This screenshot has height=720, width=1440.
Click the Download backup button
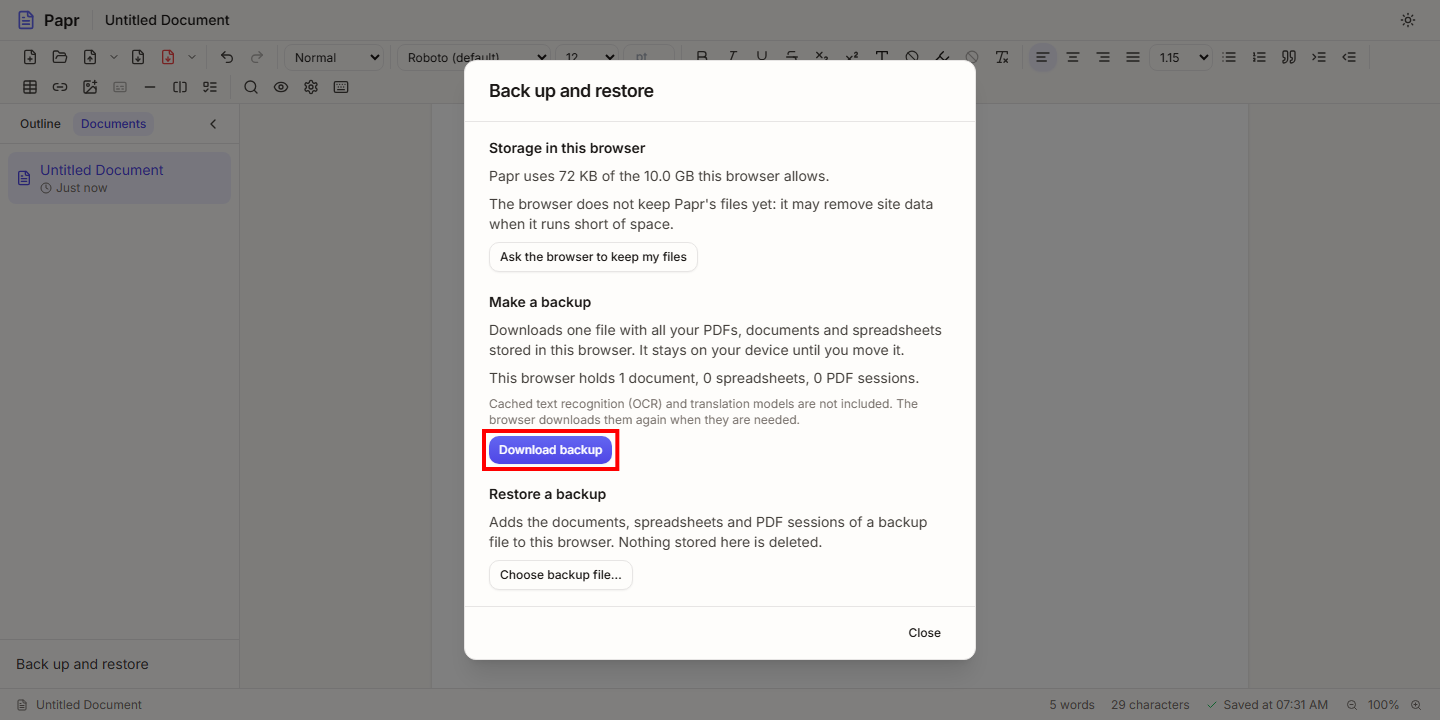(551, 450)
